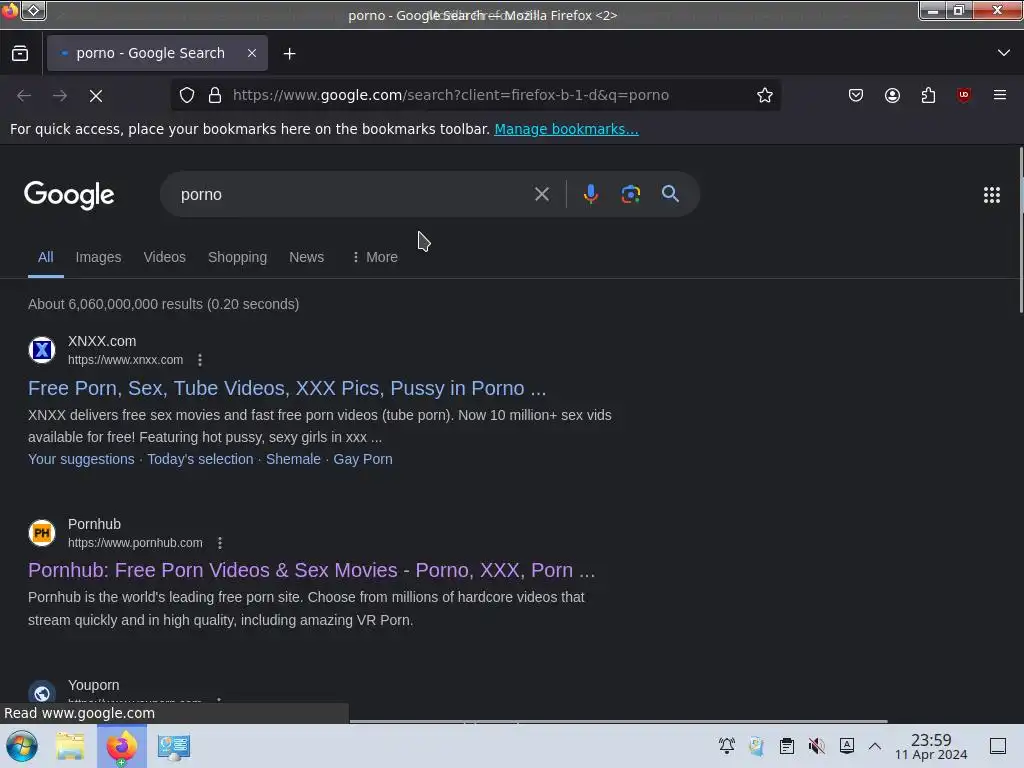
Task: Switch to the Videos tab
Action: tap(165, 257)
